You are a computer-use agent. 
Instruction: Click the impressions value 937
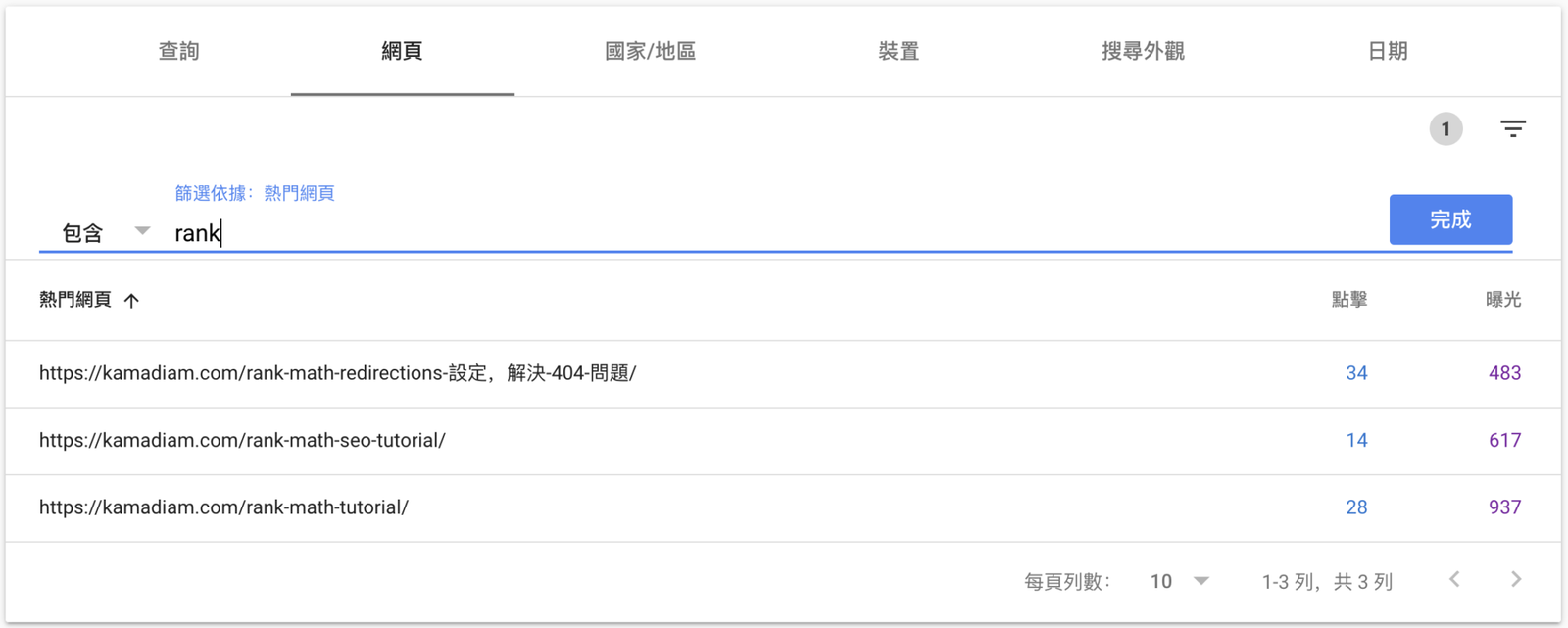1504,507
